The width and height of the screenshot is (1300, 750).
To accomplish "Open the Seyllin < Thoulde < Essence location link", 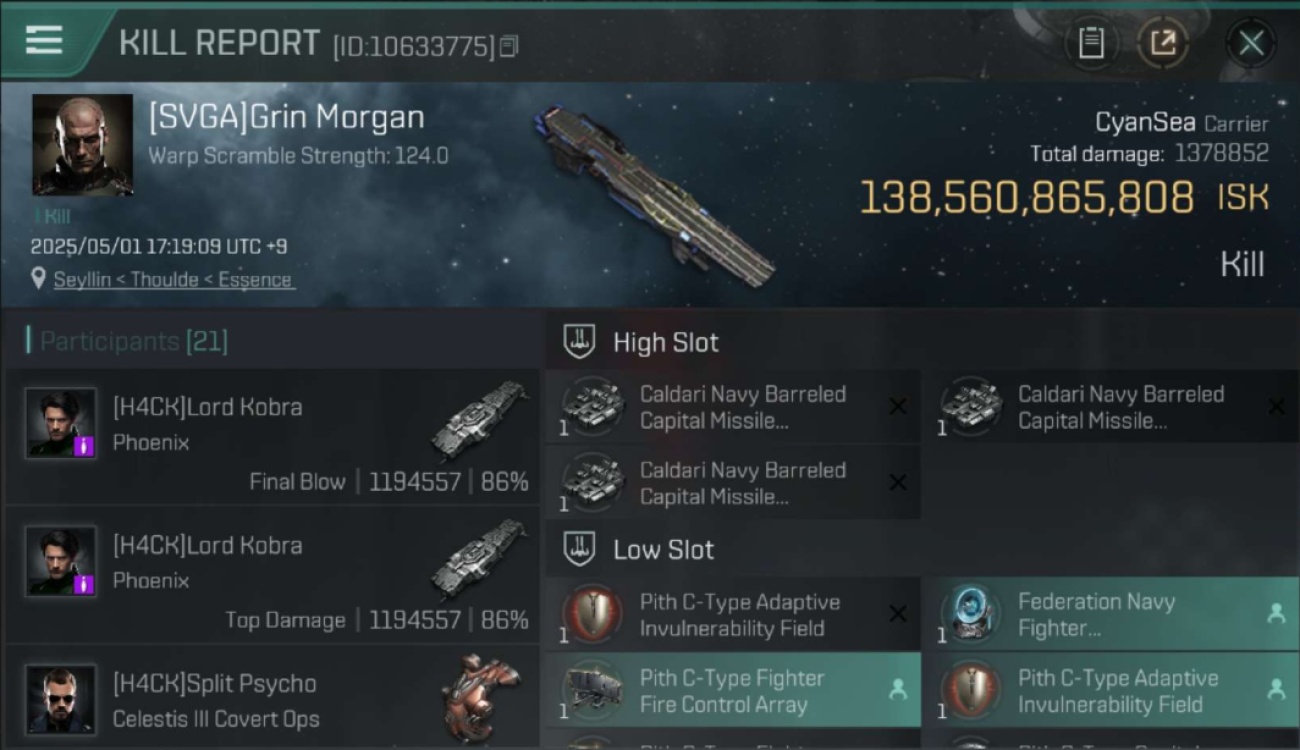I will click(x=173, y=280).
